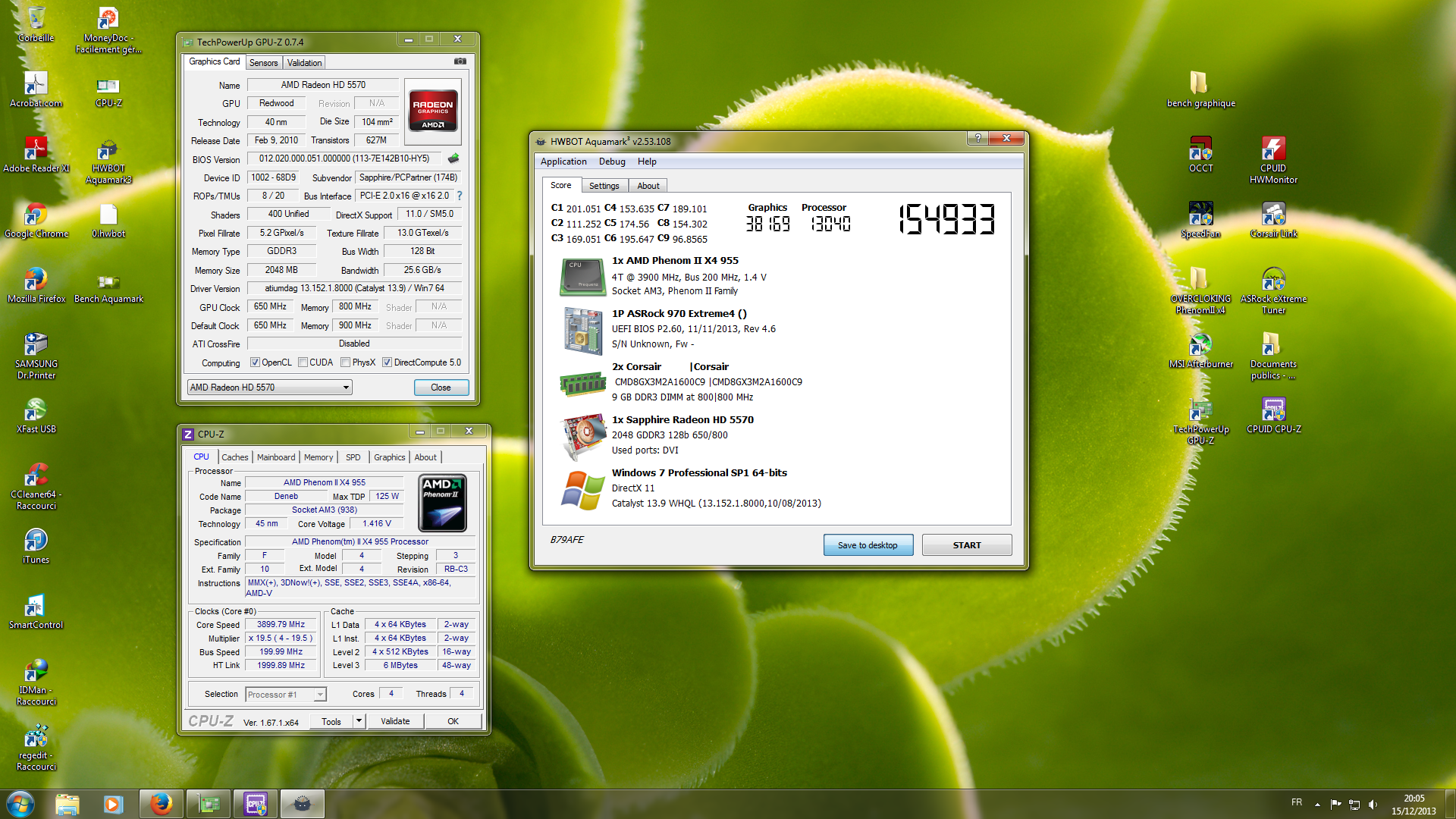Open Google Chrome desktop icon
The image size is (1456, 819).
click(x=36, y=220)
